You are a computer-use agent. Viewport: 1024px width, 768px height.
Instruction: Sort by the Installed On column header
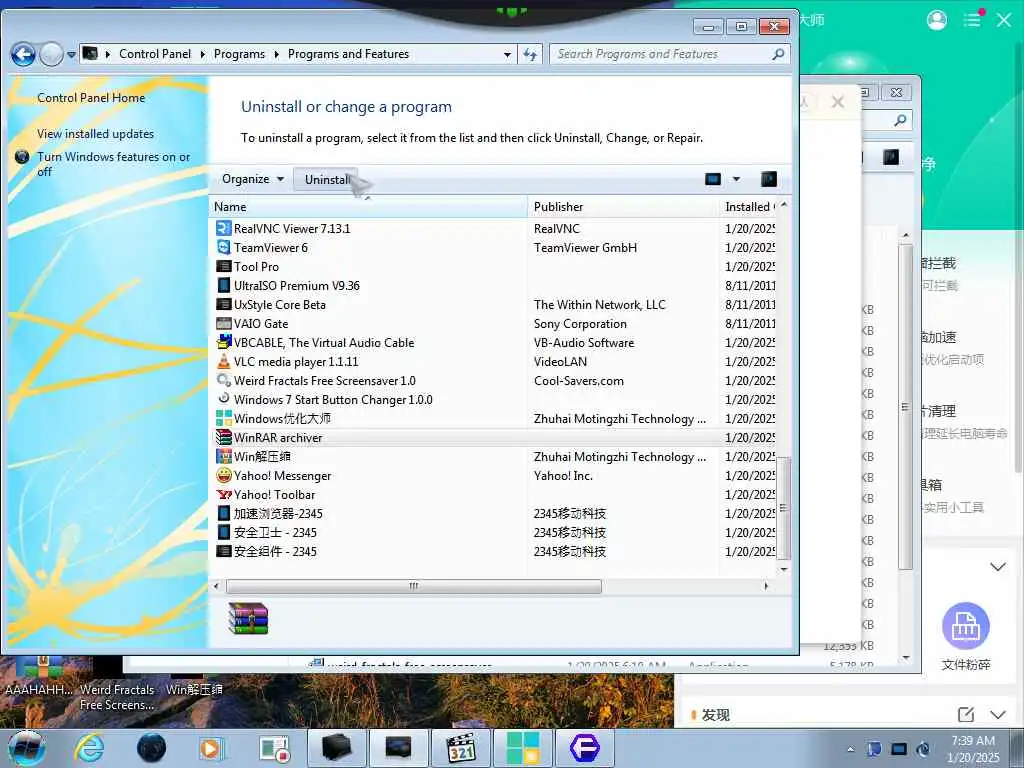pyautogui.click(x=748, y=206)
